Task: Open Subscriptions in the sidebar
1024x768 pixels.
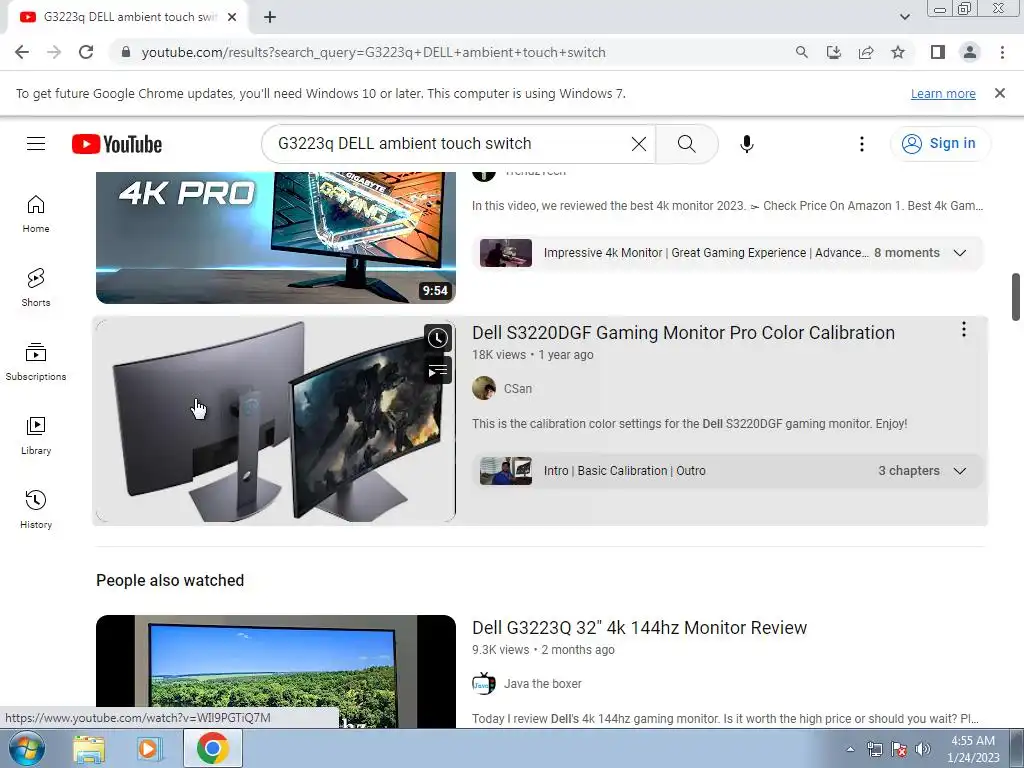Action: [x=36, y=361]
